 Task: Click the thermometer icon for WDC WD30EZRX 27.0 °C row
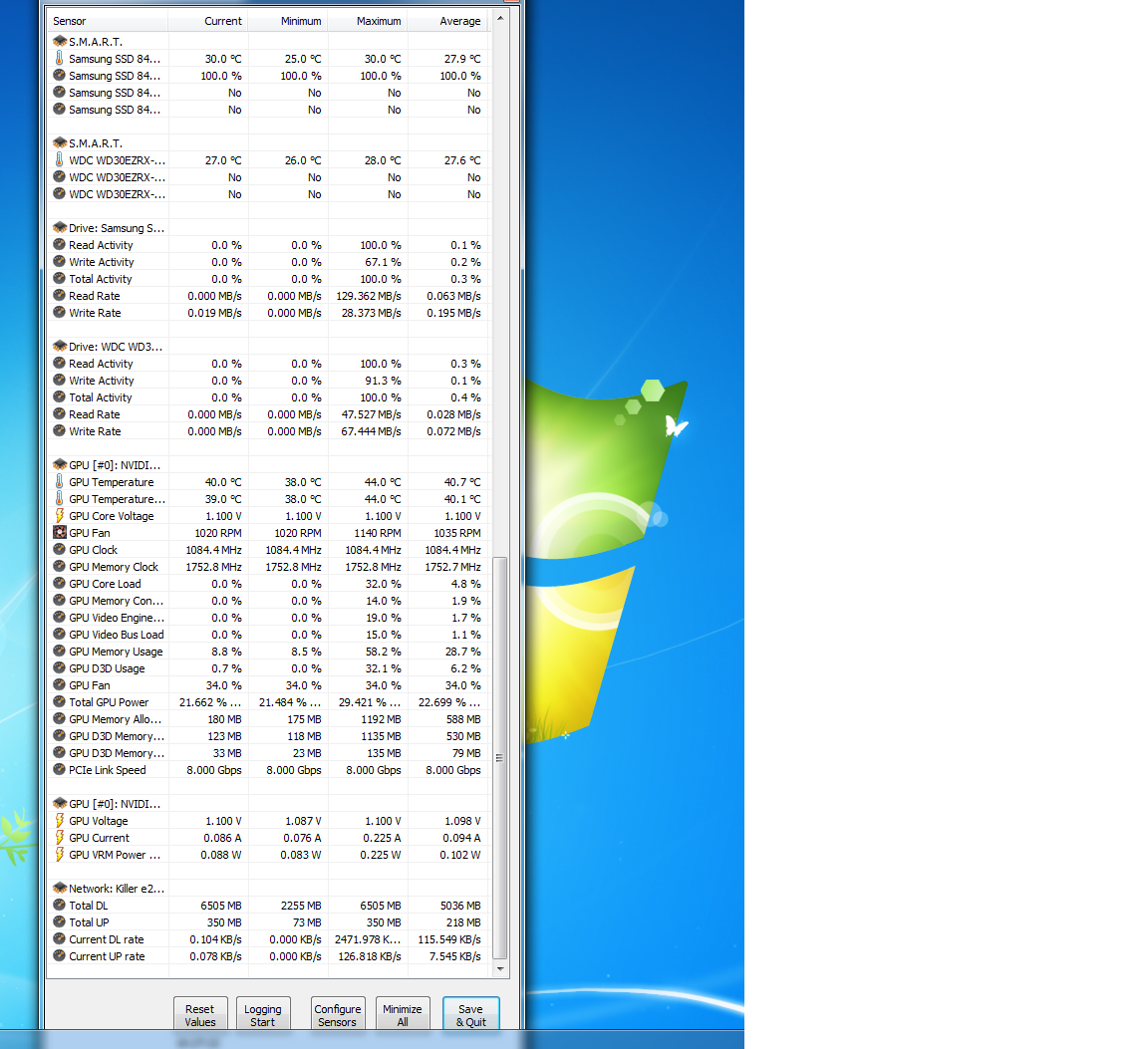coord(60,159)
